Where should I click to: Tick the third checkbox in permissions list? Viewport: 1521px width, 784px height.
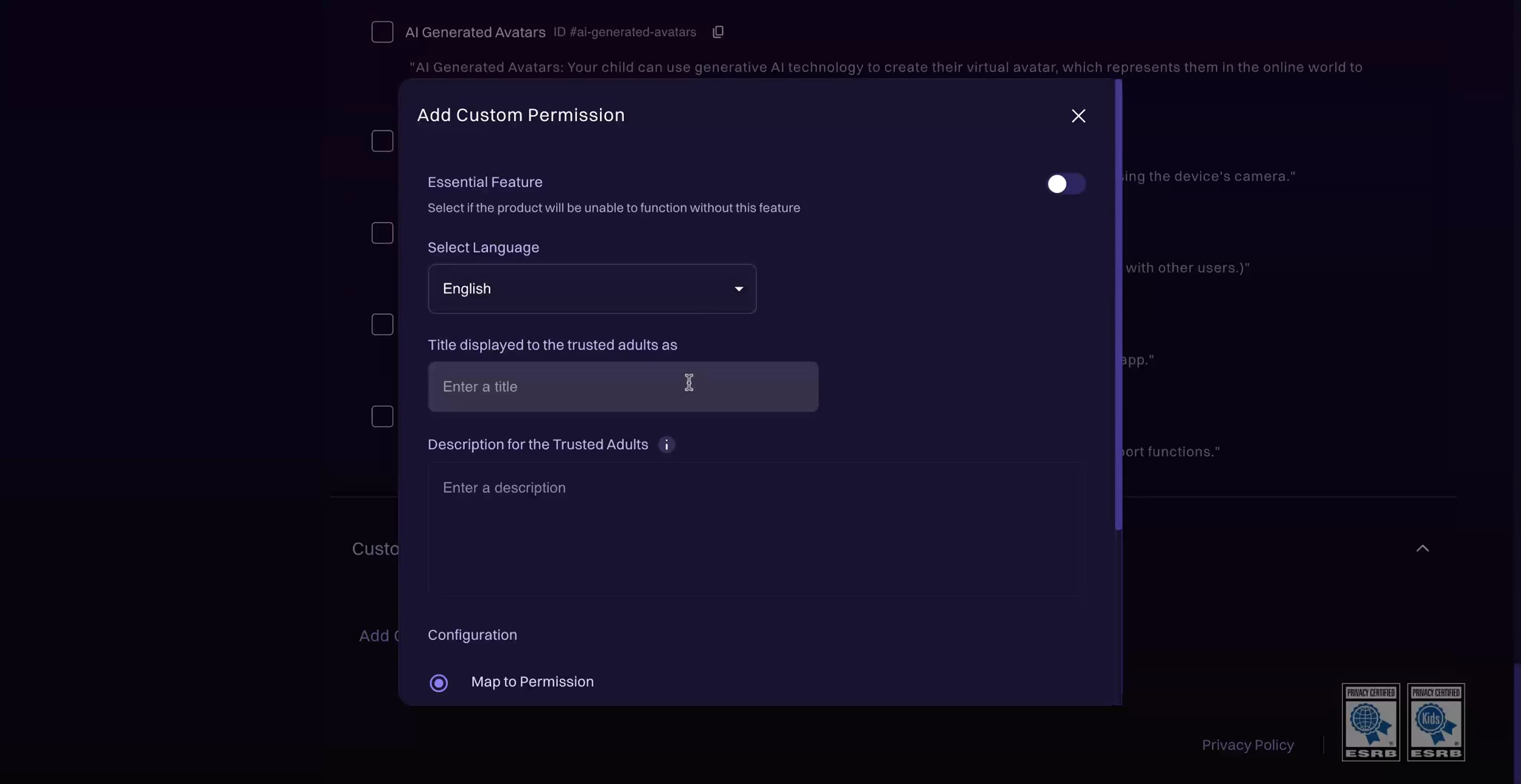click(x=382, y=233)
